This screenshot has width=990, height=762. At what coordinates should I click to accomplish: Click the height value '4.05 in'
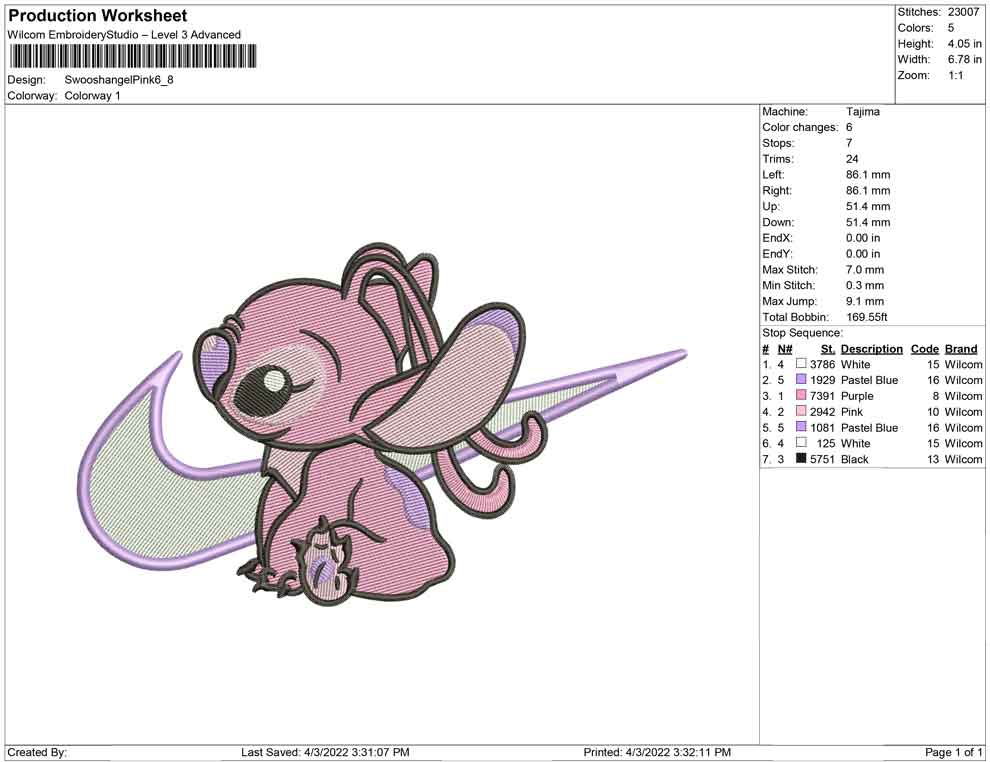pyautogui.click(x=964, y=44)
